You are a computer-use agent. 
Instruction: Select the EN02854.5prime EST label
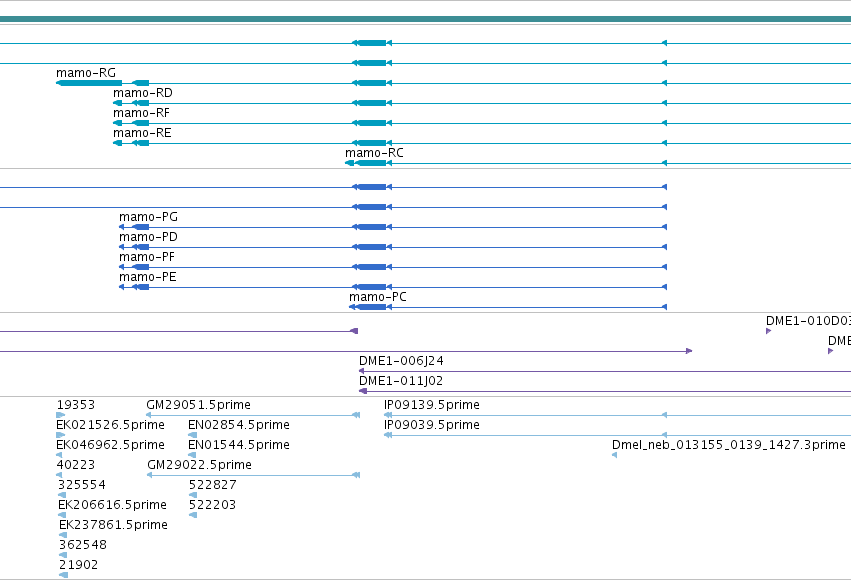point(239,425)
